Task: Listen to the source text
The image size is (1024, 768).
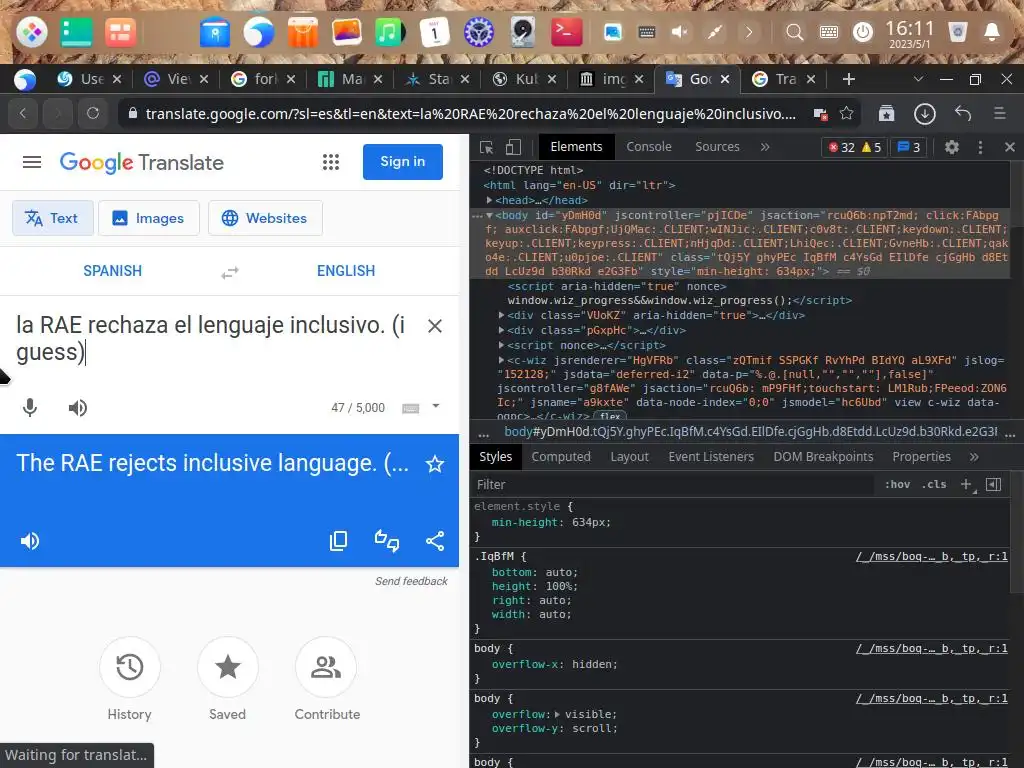Action: (x=78, y=408)
